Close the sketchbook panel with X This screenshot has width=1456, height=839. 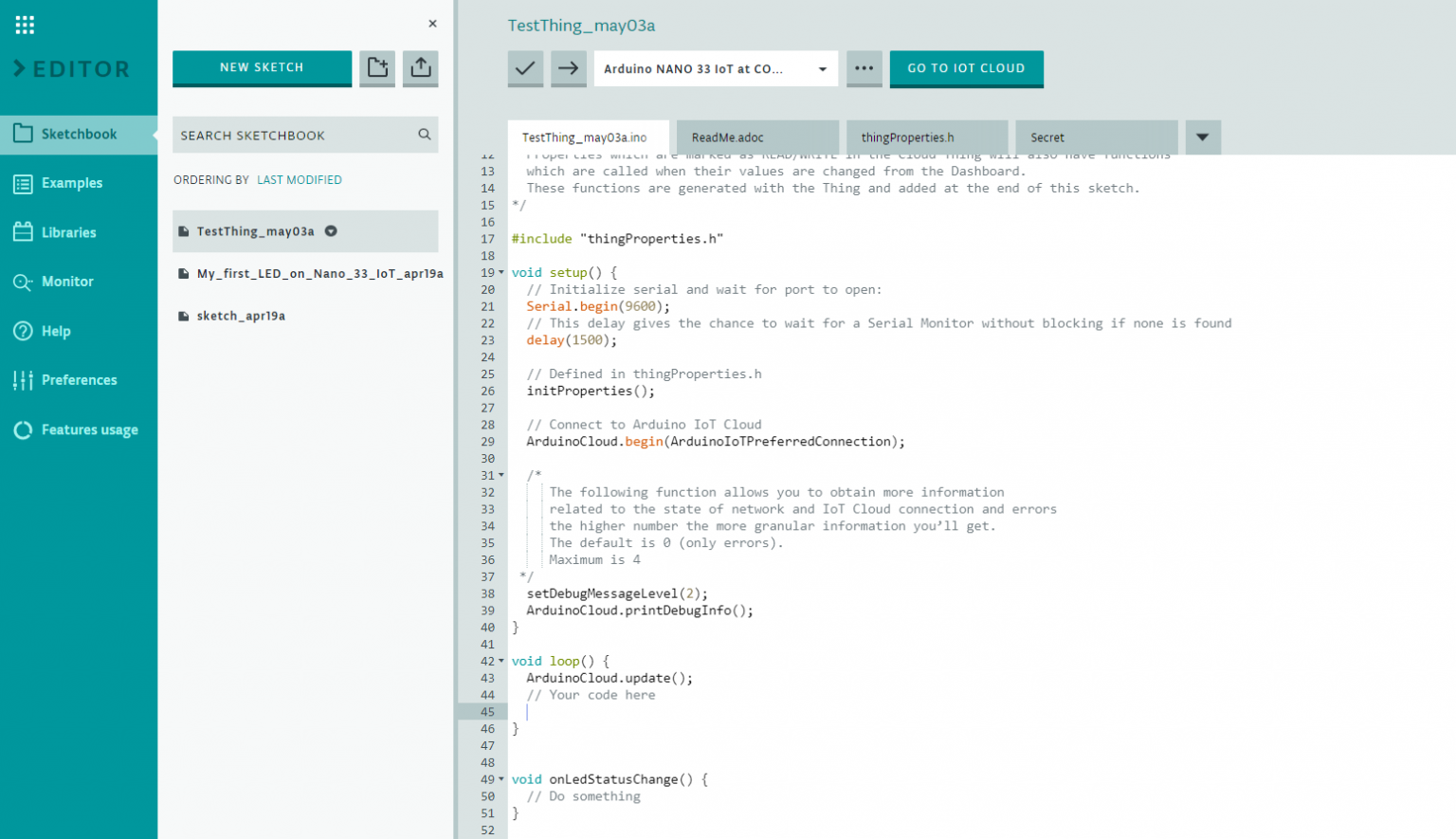(x=432, y=24)
